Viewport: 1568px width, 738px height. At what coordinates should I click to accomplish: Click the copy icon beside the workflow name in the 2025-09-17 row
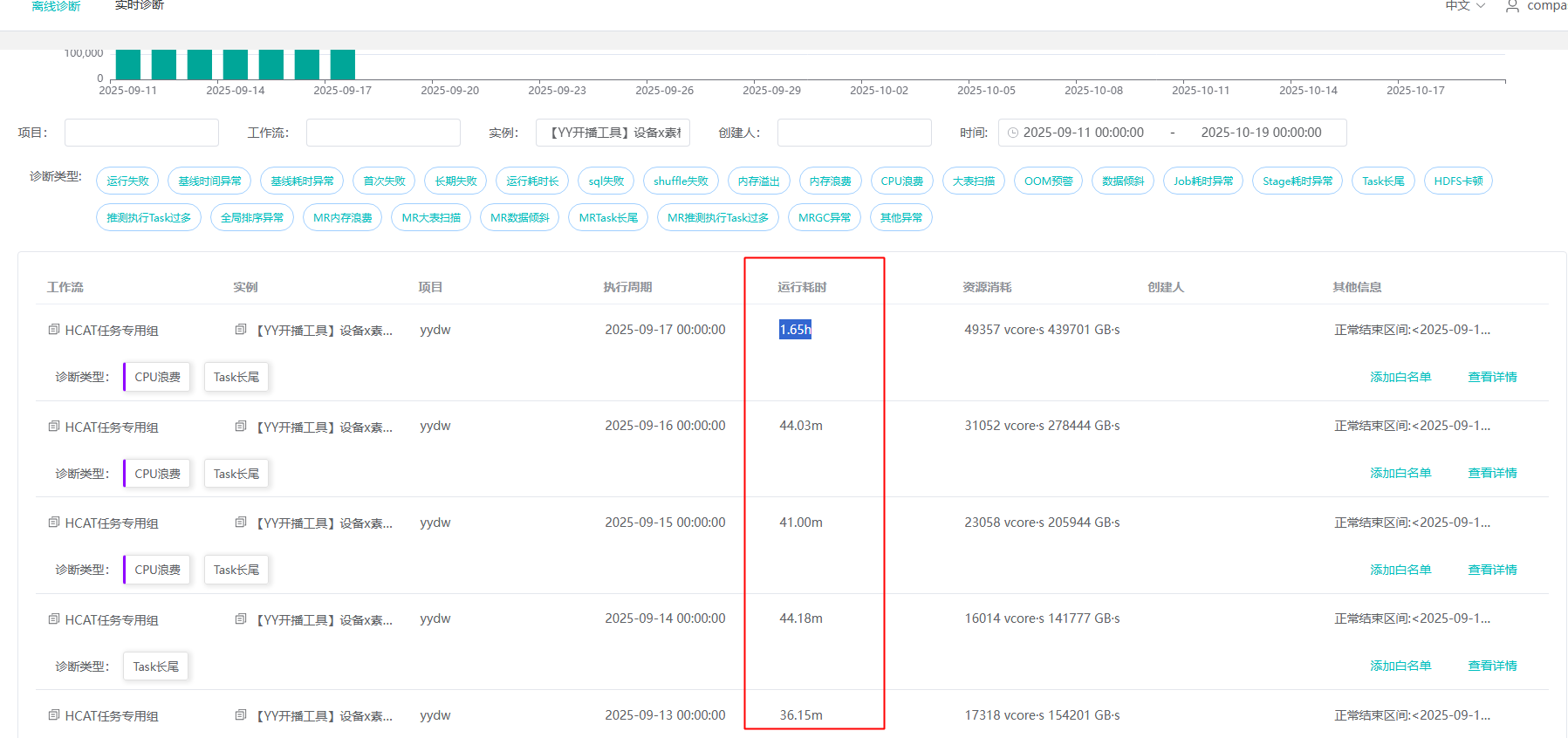pyautogui.click(x=54, y=330)
